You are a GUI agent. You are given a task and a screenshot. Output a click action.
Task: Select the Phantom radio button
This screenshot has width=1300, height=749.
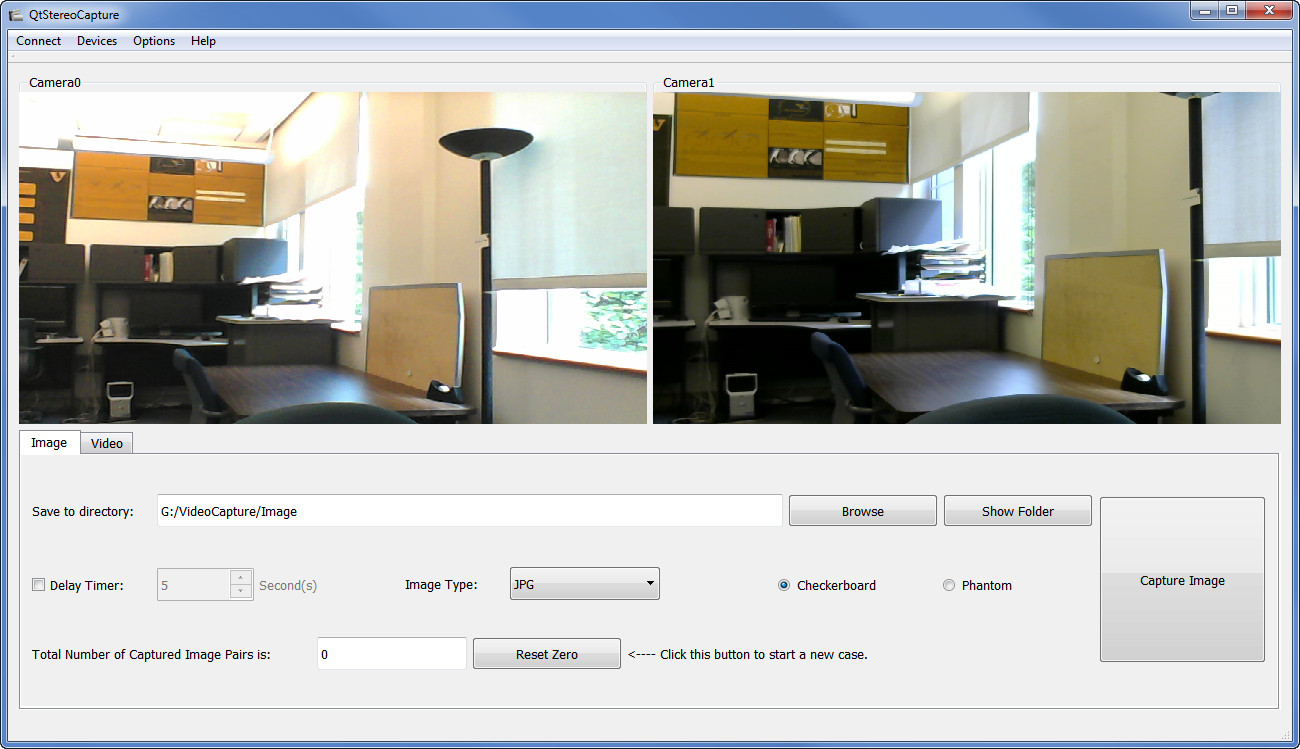(x=949, y=585)
